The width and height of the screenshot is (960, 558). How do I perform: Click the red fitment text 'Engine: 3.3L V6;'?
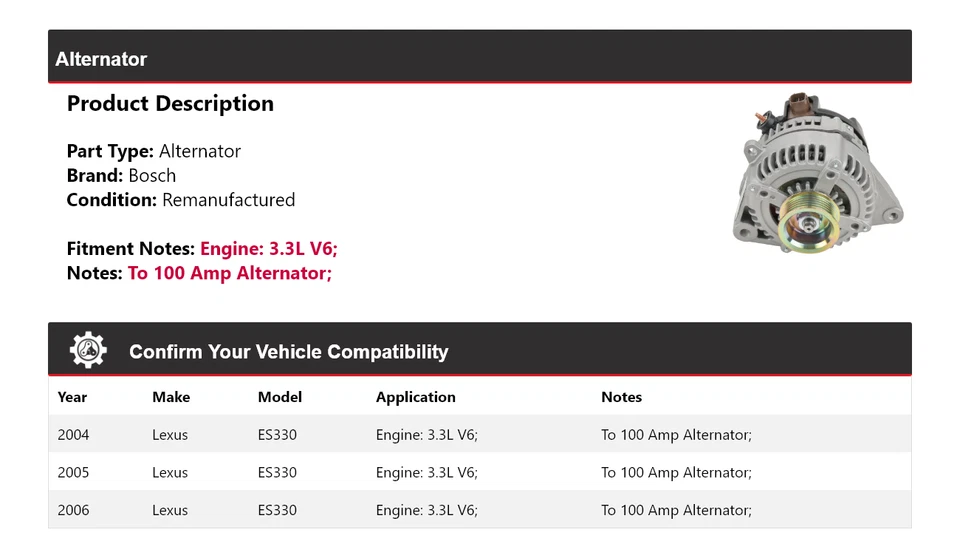point(275,249)
